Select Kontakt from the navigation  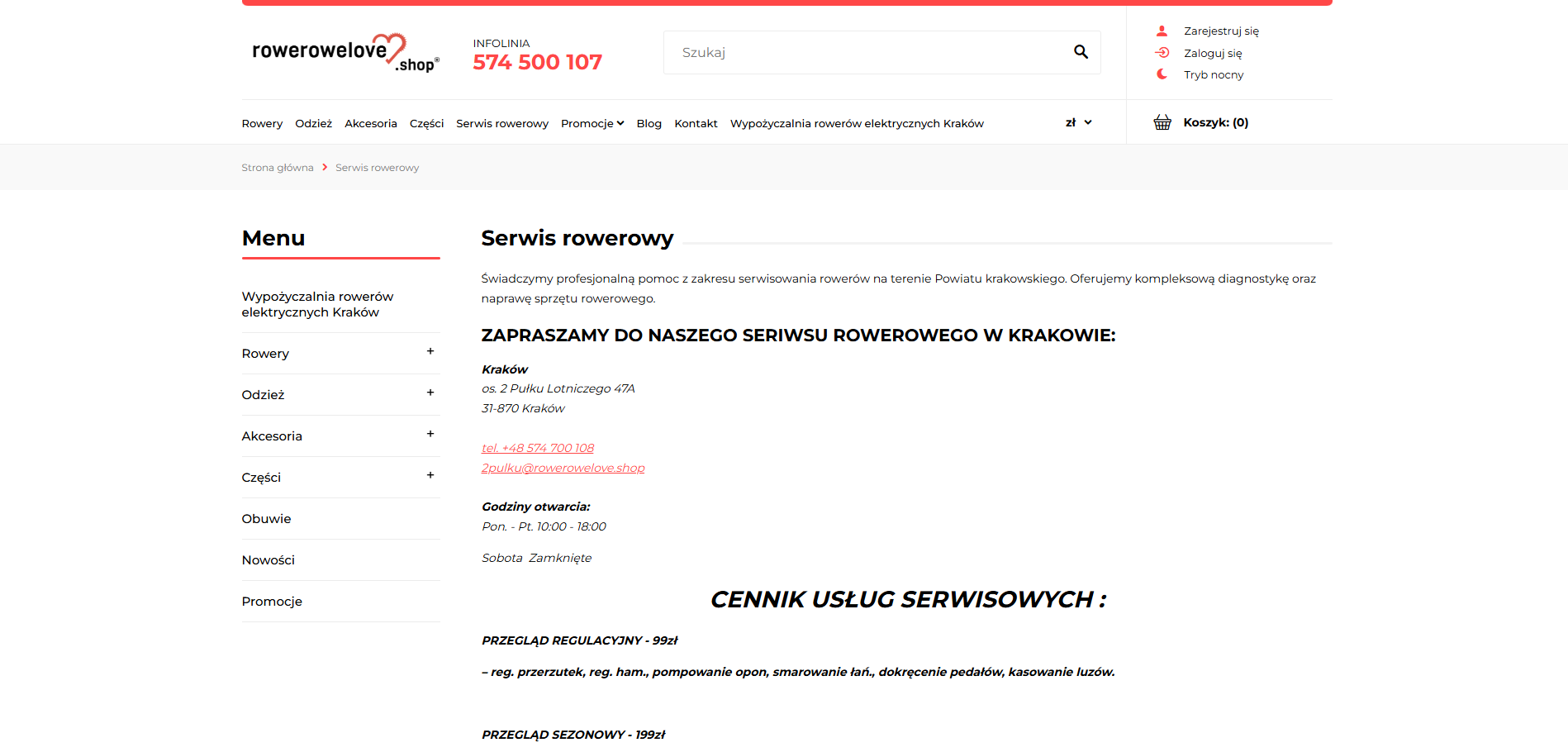click(x=695, y=122)
